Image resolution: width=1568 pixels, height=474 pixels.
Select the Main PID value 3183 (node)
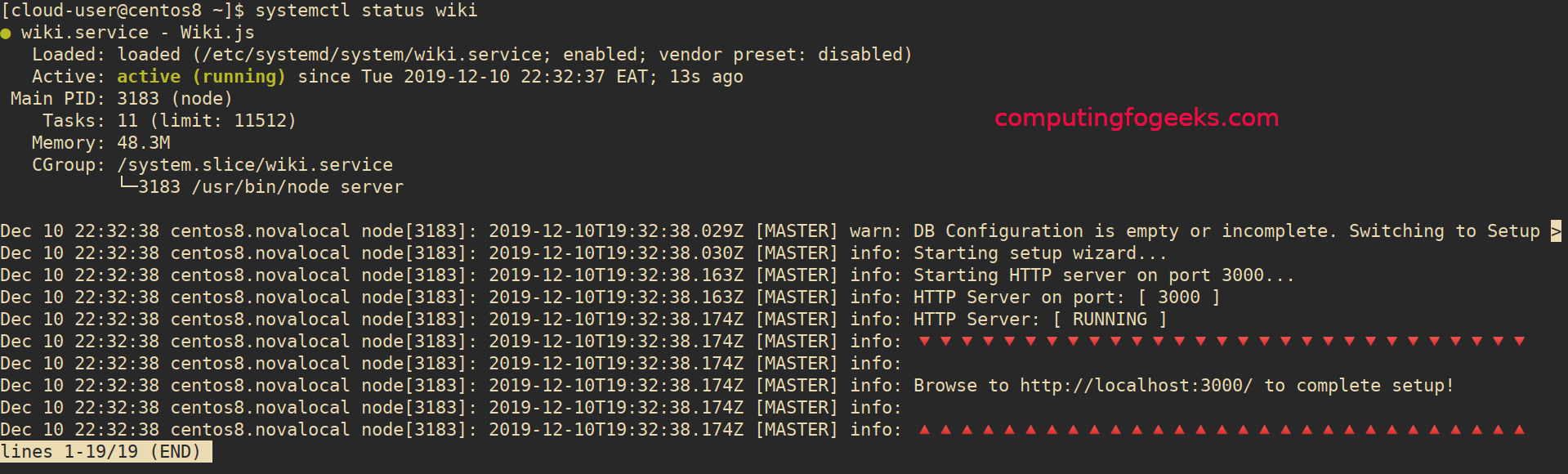(175, 99)
